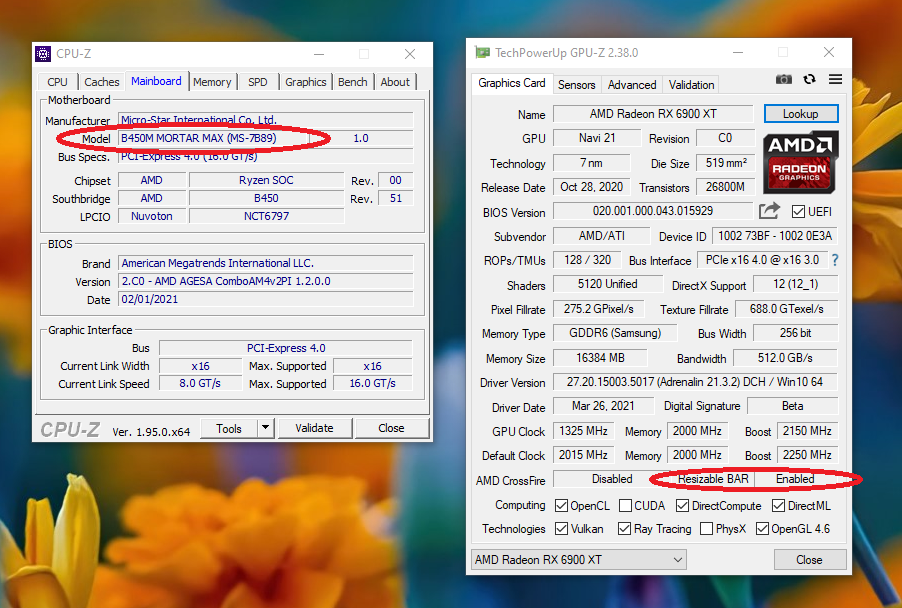Image resolution: width=902 pixels, height=608 pixels.
Task: Click the AMD Radeon Graphics logo
Action: (801, 163)
